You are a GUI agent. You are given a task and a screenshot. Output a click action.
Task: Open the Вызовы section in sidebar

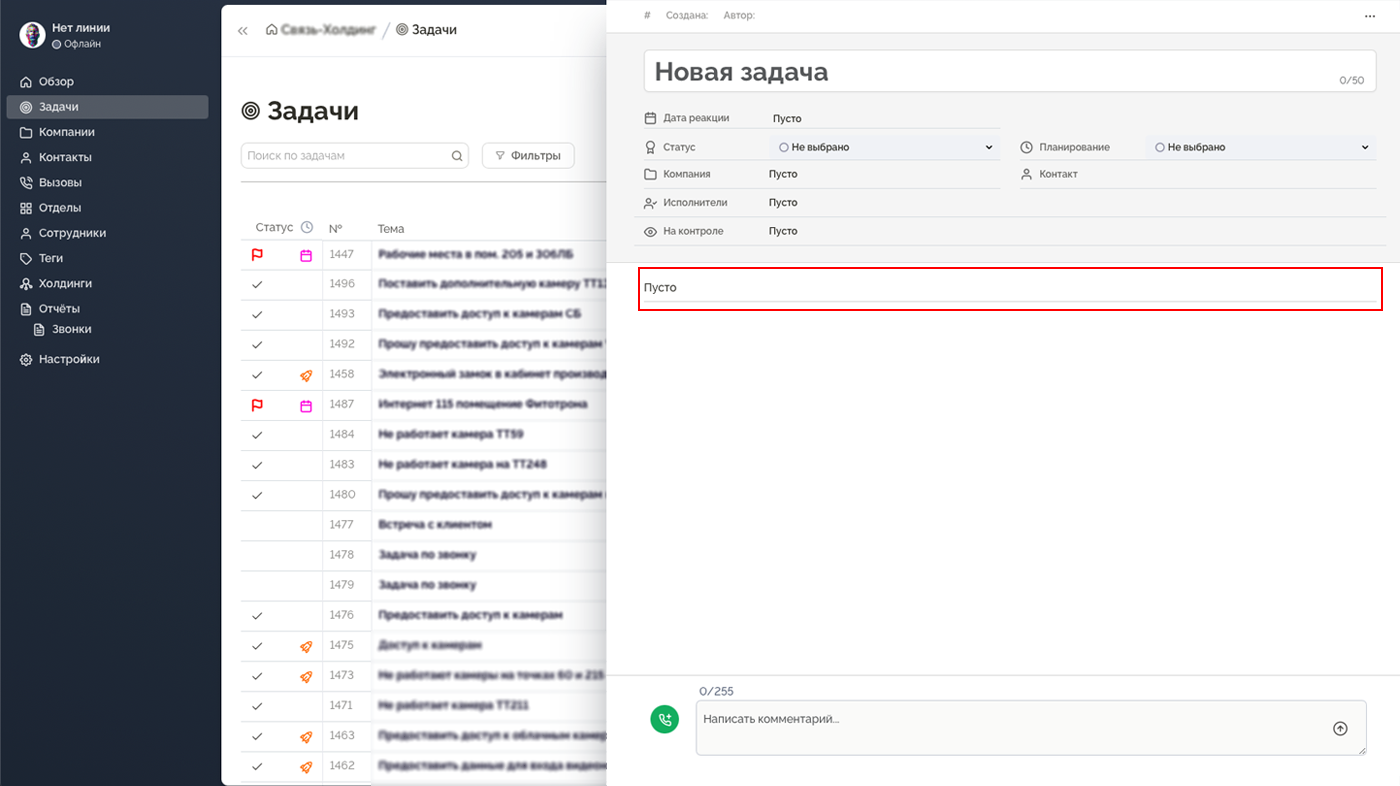60,182
